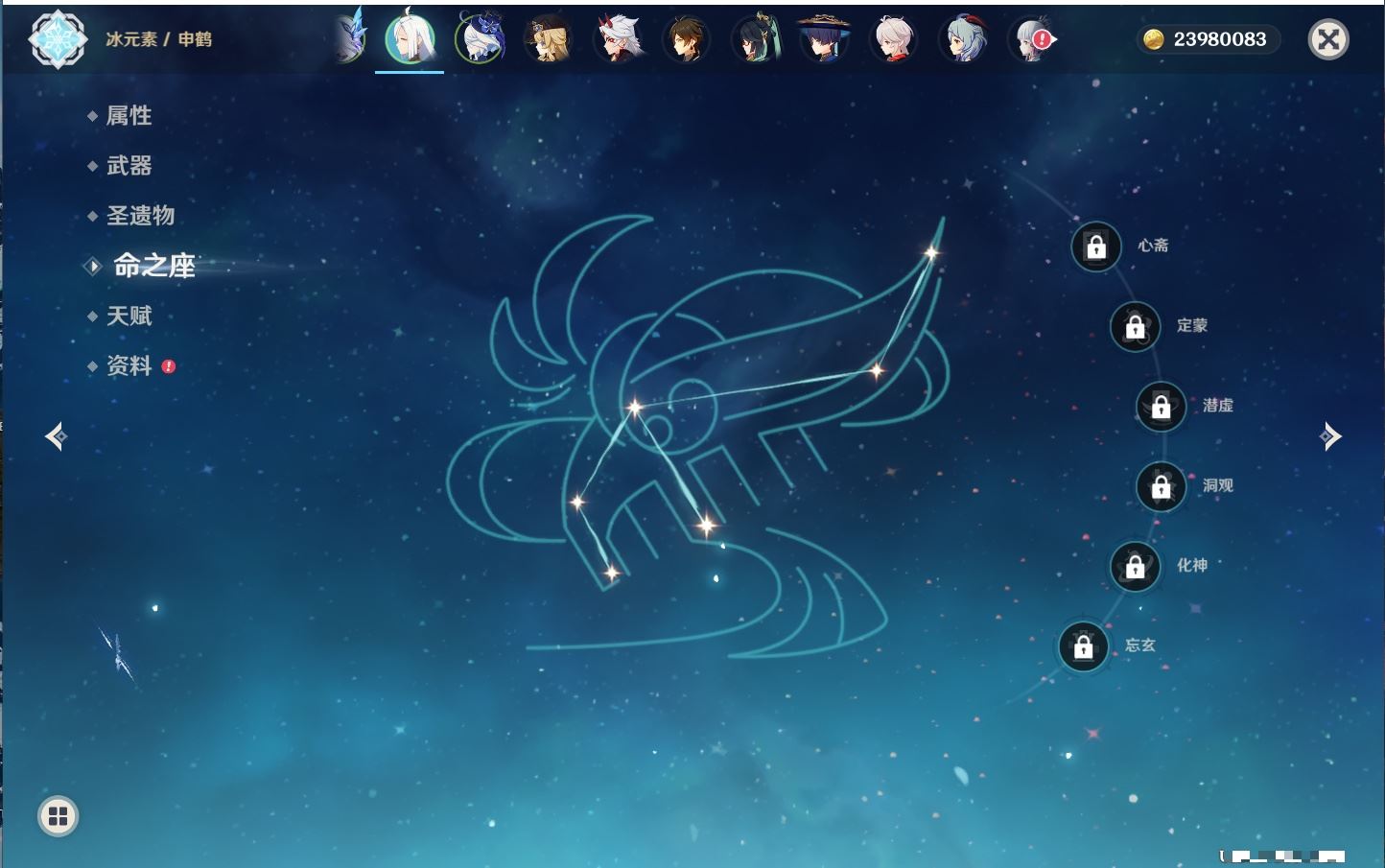This screenshot has width=1385, height=868.
Task: Go to previous character with left arrow
Action: 56,436
